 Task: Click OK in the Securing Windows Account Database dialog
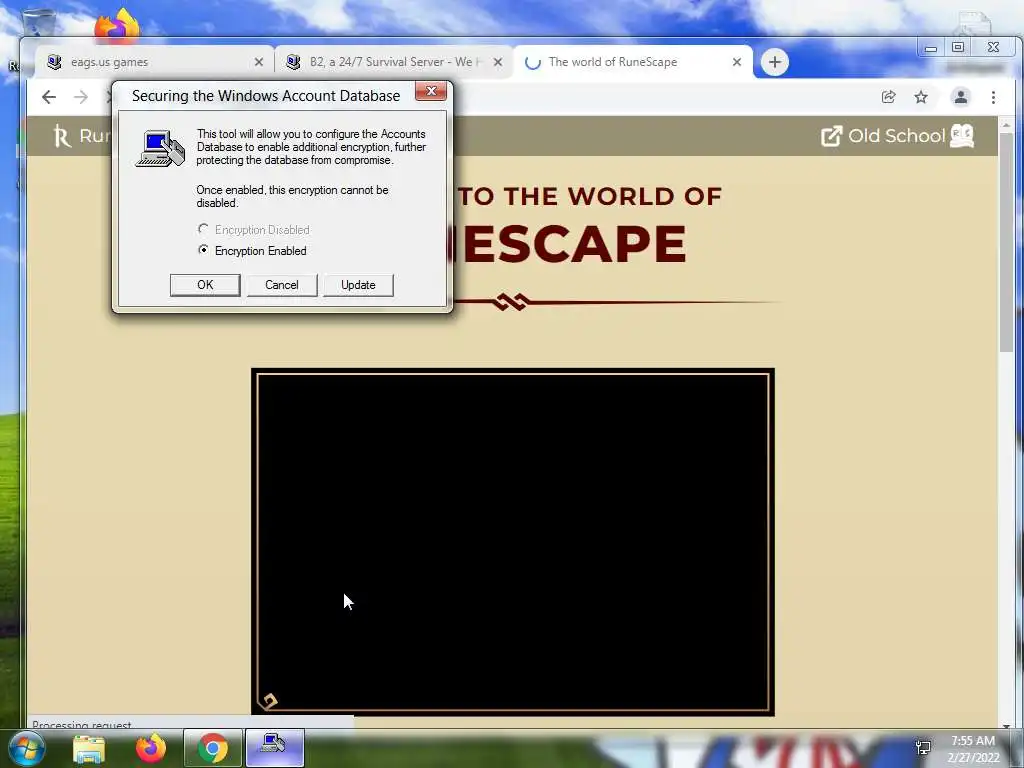(205, 285)
